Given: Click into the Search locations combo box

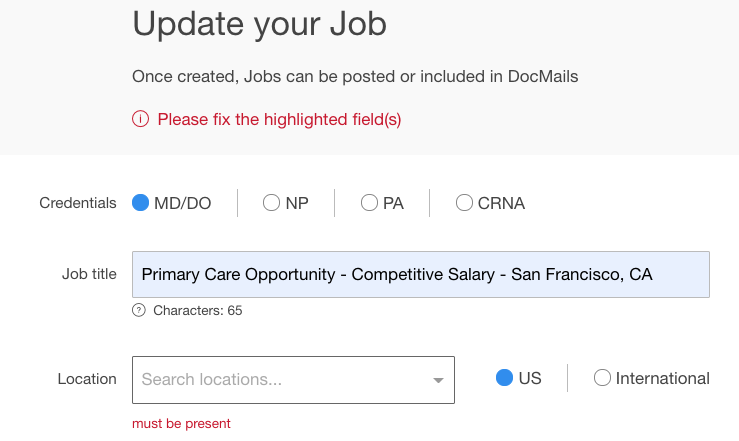Looking at the screenshot, I should 293,380.
